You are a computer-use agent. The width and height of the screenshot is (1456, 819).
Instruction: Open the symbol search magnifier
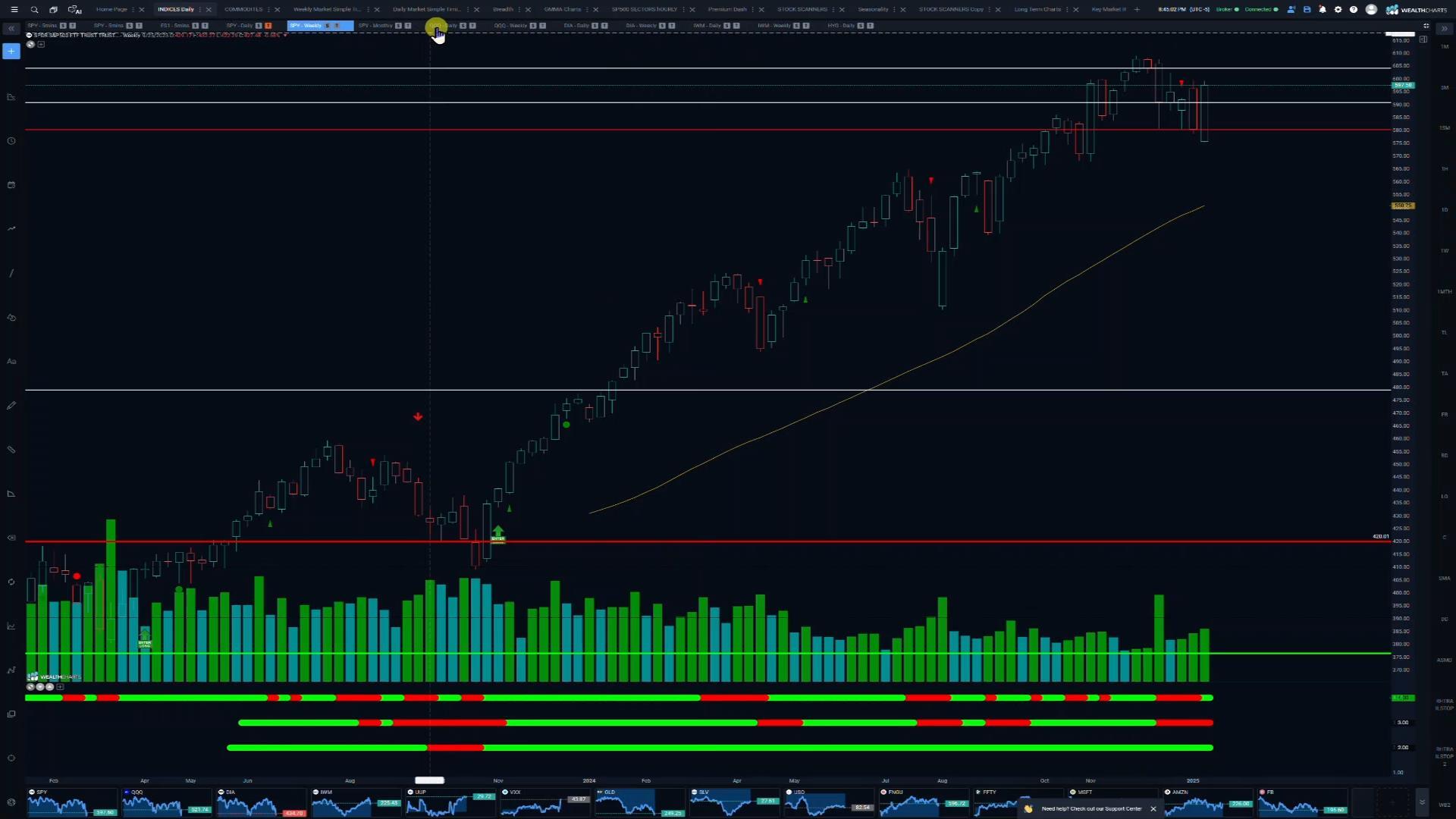(34, 9)
